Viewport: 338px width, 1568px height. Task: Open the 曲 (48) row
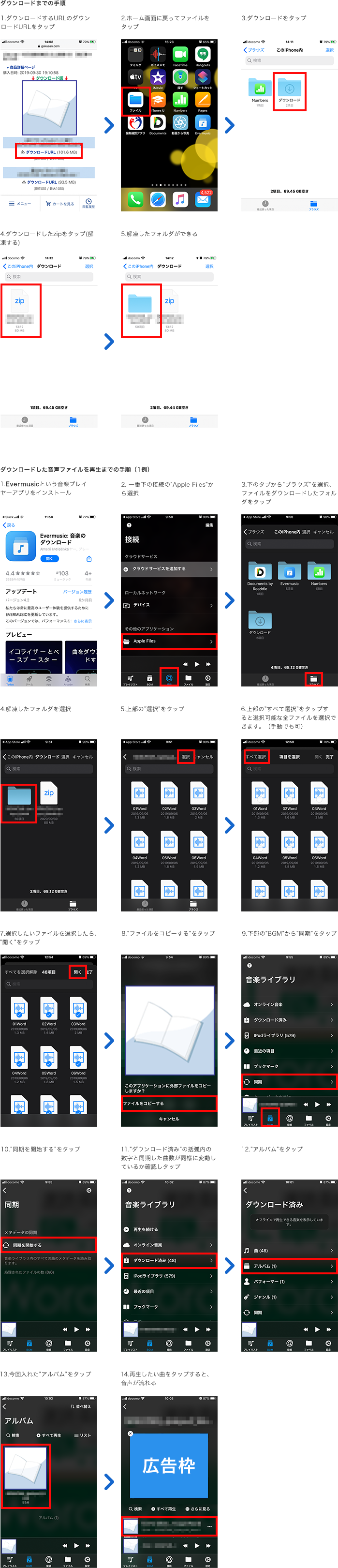click(289, 1250)
